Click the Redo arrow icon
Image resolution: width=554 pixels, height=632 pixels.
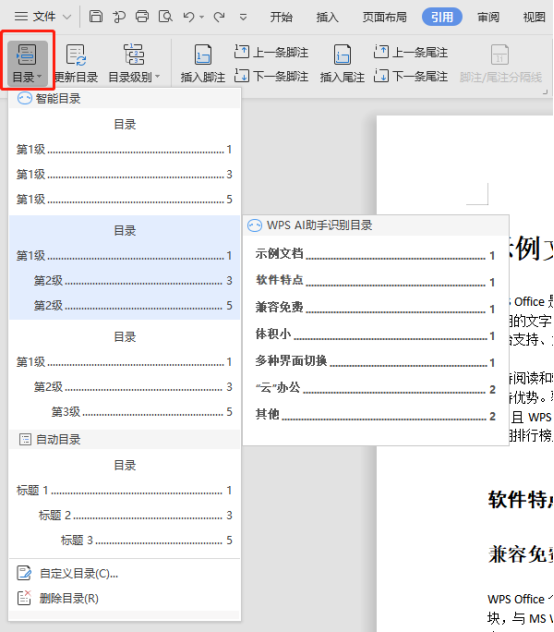pos(219,17)
